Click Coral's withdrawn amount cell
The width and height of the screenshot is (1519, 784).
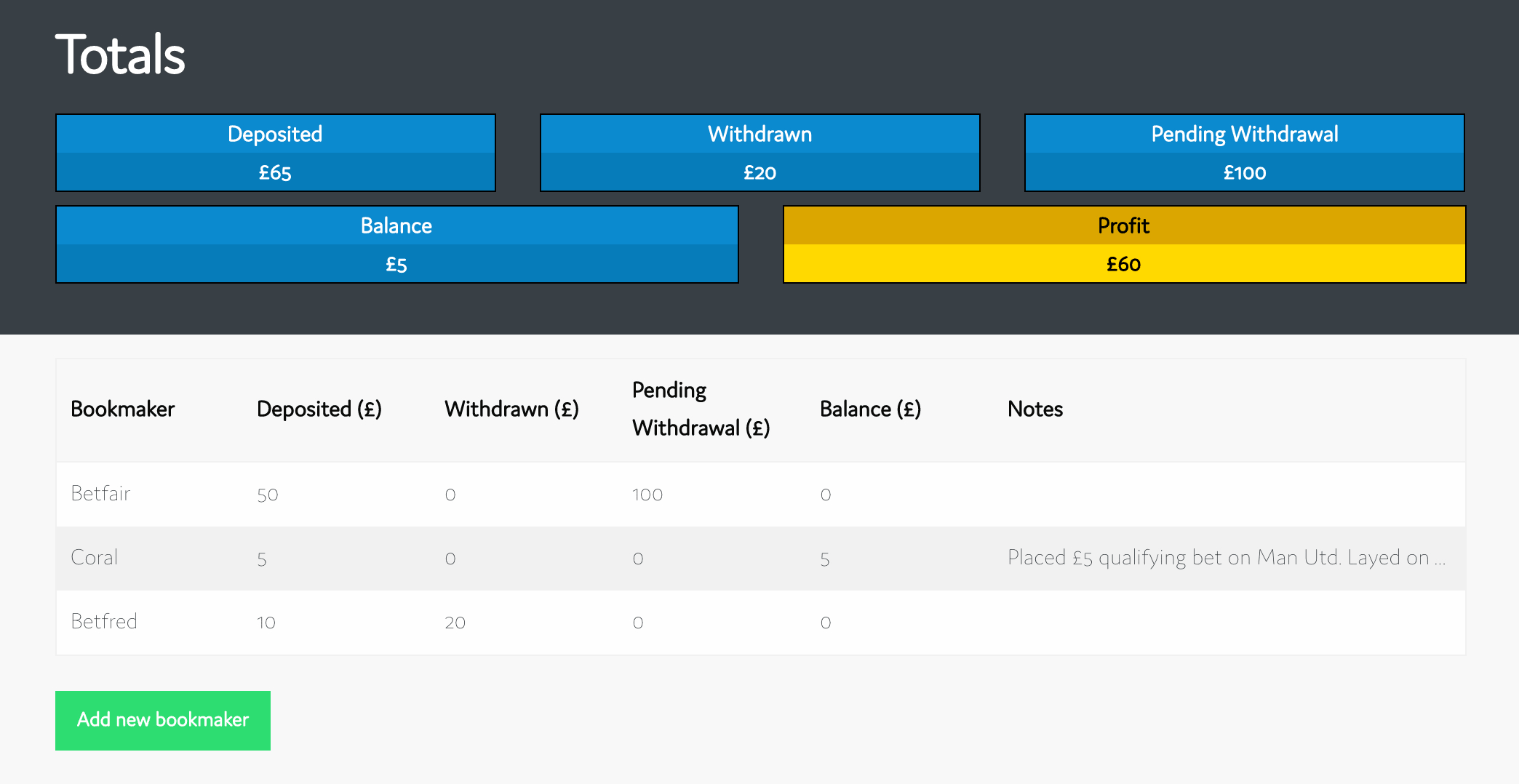click(x=450, y=559)
